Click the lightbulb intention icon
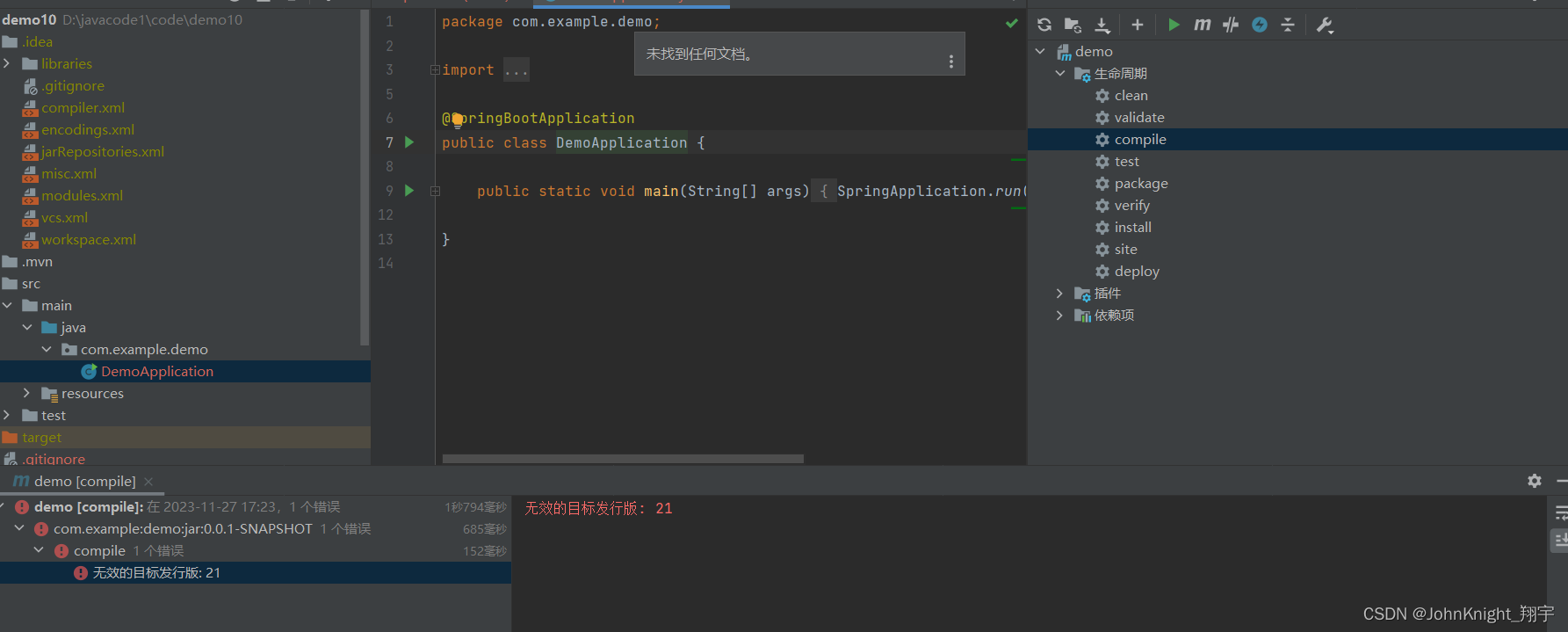This screenshot has width=1568, height=632. (x=458, y=120)
